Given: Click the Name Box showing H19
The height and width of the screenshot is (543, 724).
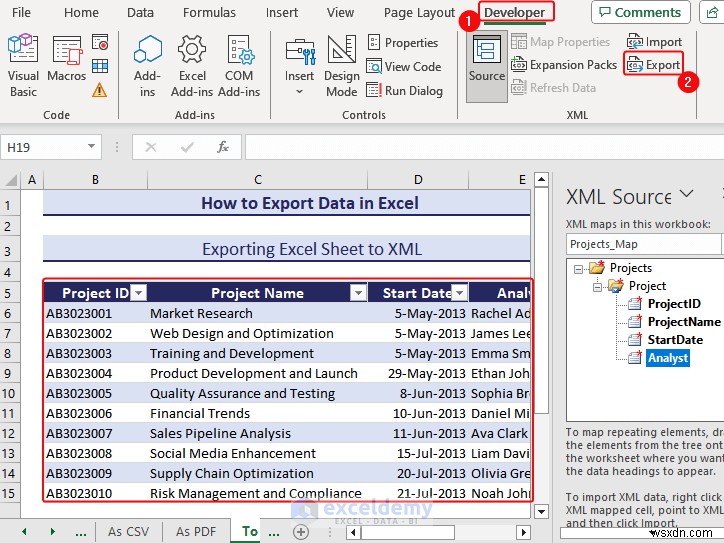Looking at the screenshot, I should click(44, 147).
